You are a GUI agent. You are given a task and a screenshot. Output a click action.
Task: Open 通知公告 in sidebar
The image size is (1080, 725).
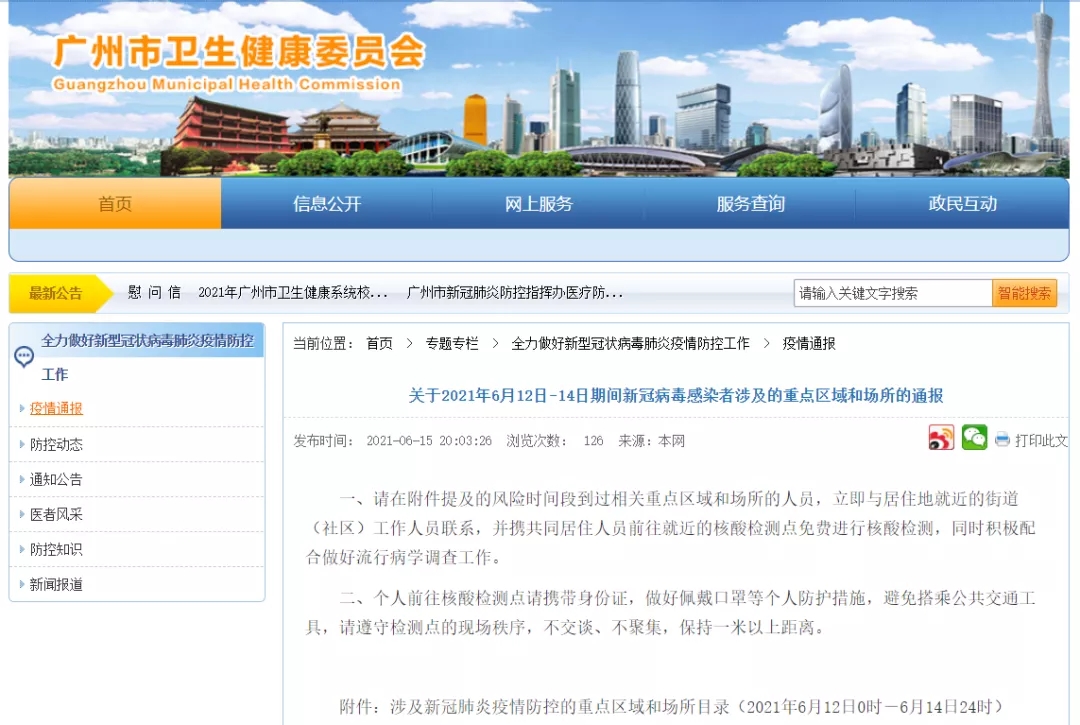(x=56, y=479)
